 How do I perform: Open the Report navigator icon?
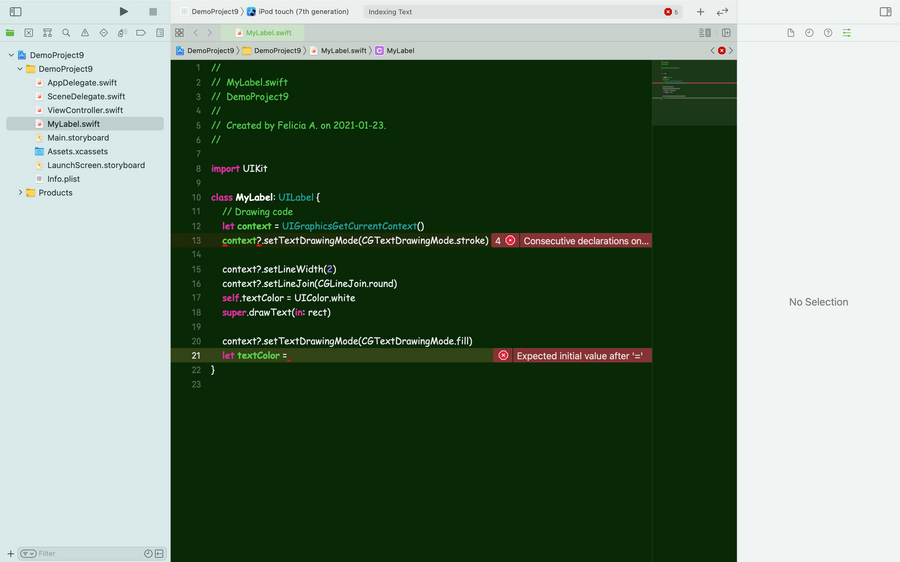pos(160,33)
